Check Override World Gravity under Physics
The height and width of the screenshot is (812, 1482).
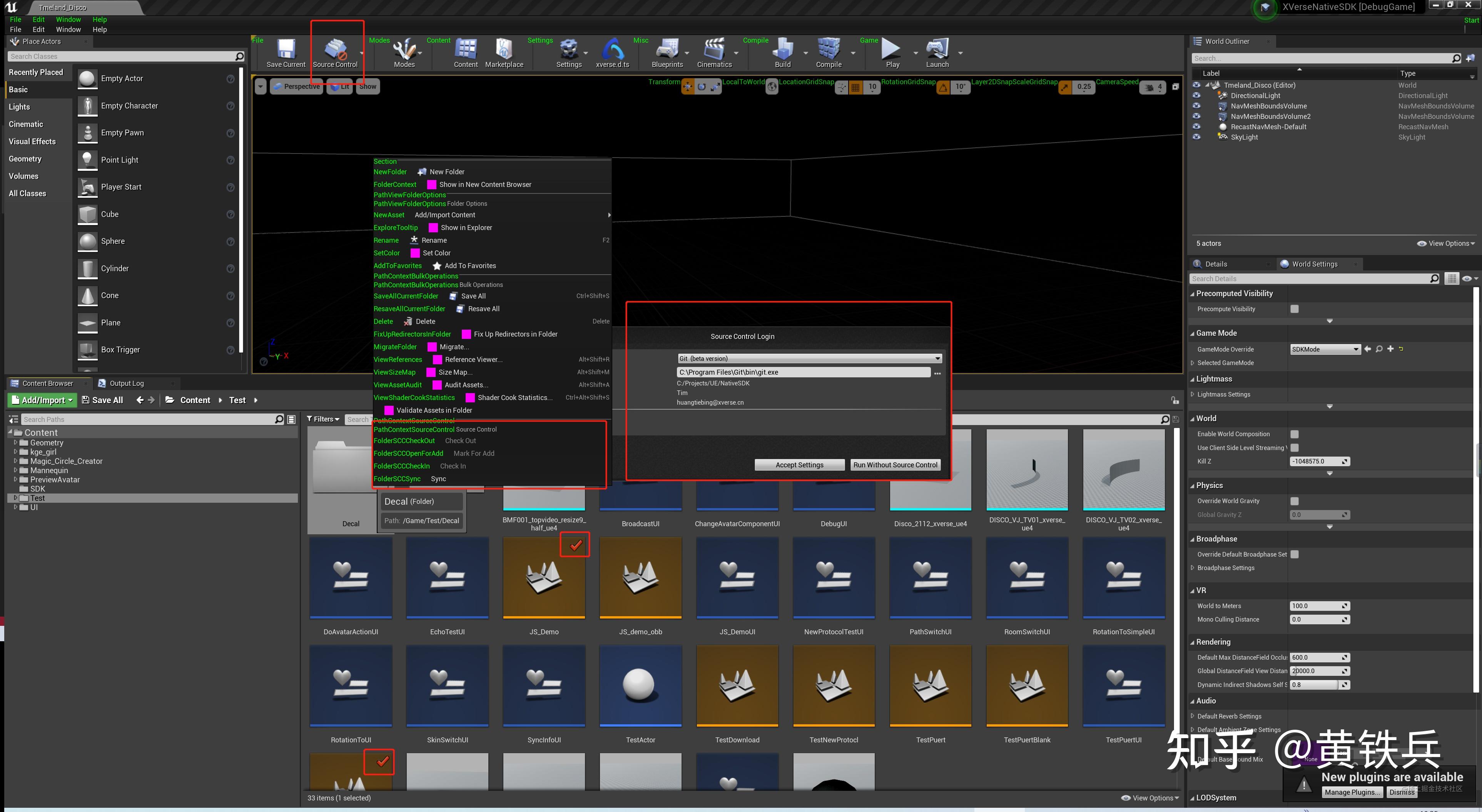pyautogui.click(x=1295, y=501)
